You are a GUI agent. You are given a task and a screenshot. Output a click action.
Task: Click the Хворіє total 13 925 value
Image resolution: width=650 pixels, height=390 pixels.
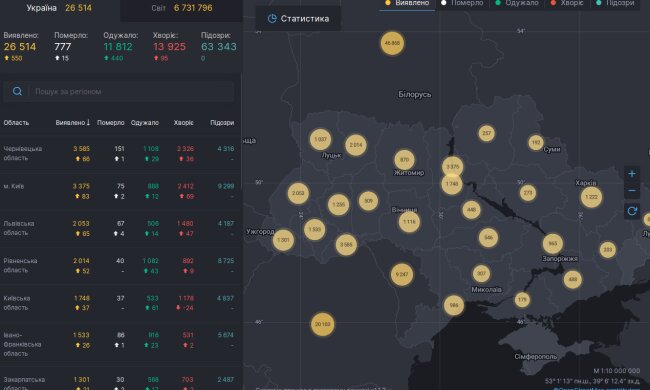[169, 46]
